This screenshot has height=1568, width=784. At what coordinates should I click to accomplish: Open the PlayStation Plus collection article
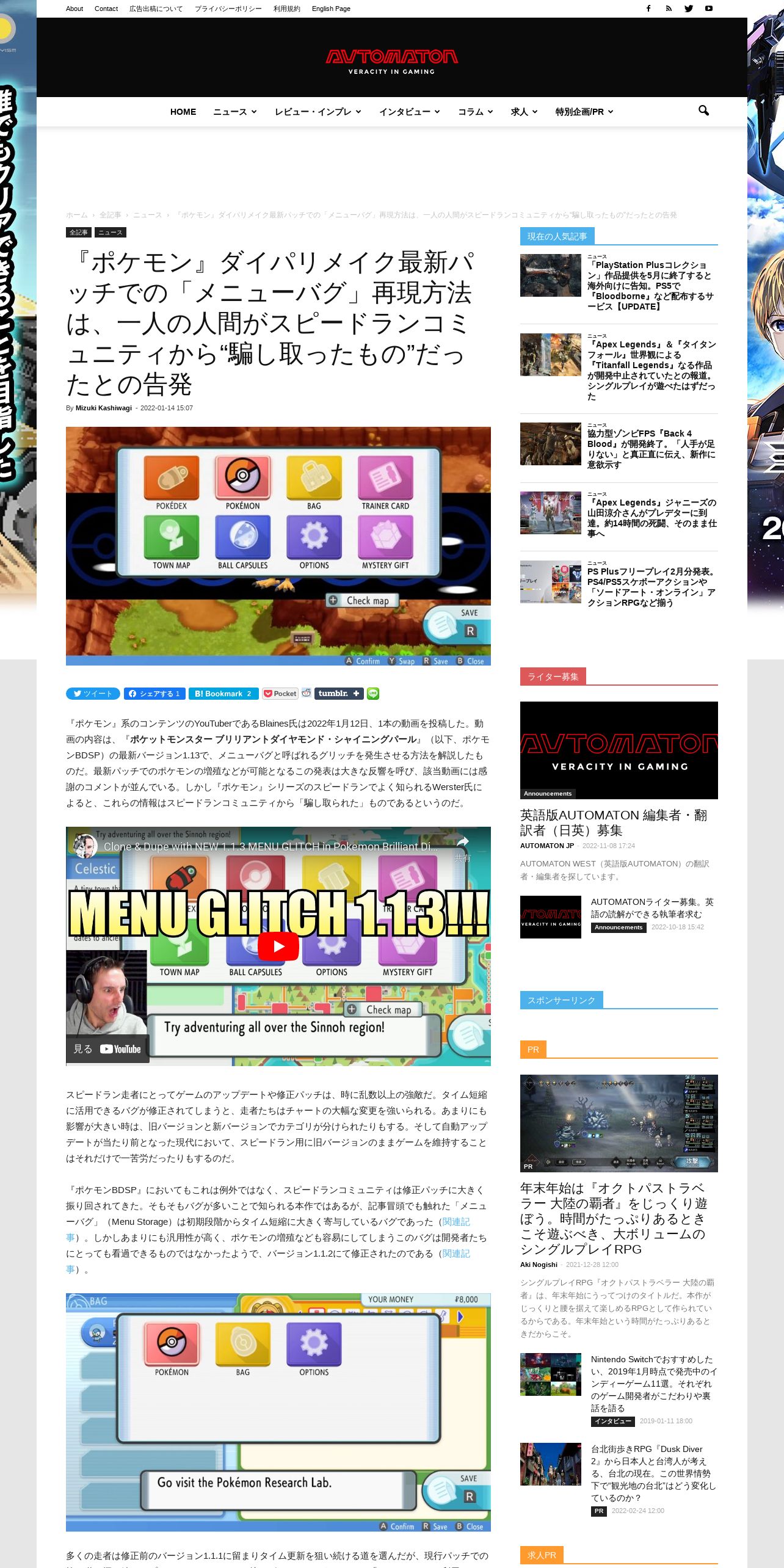pos(651,286)
